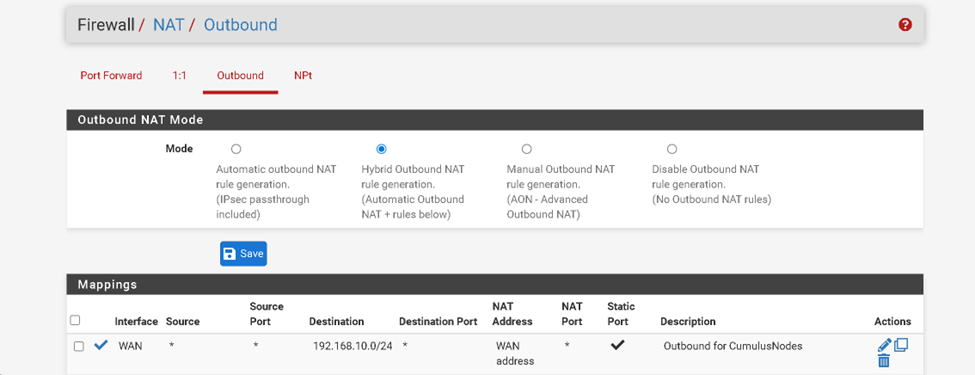Select Automatic outbound NAT rule generation mode
This screenshot has width=975, height=375.
click(x=236, y=149)
